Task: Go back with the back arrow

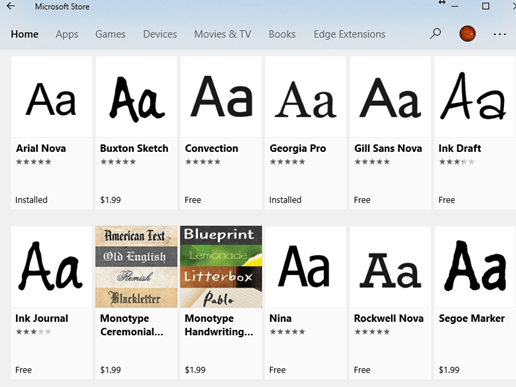Action: point(11,6)
